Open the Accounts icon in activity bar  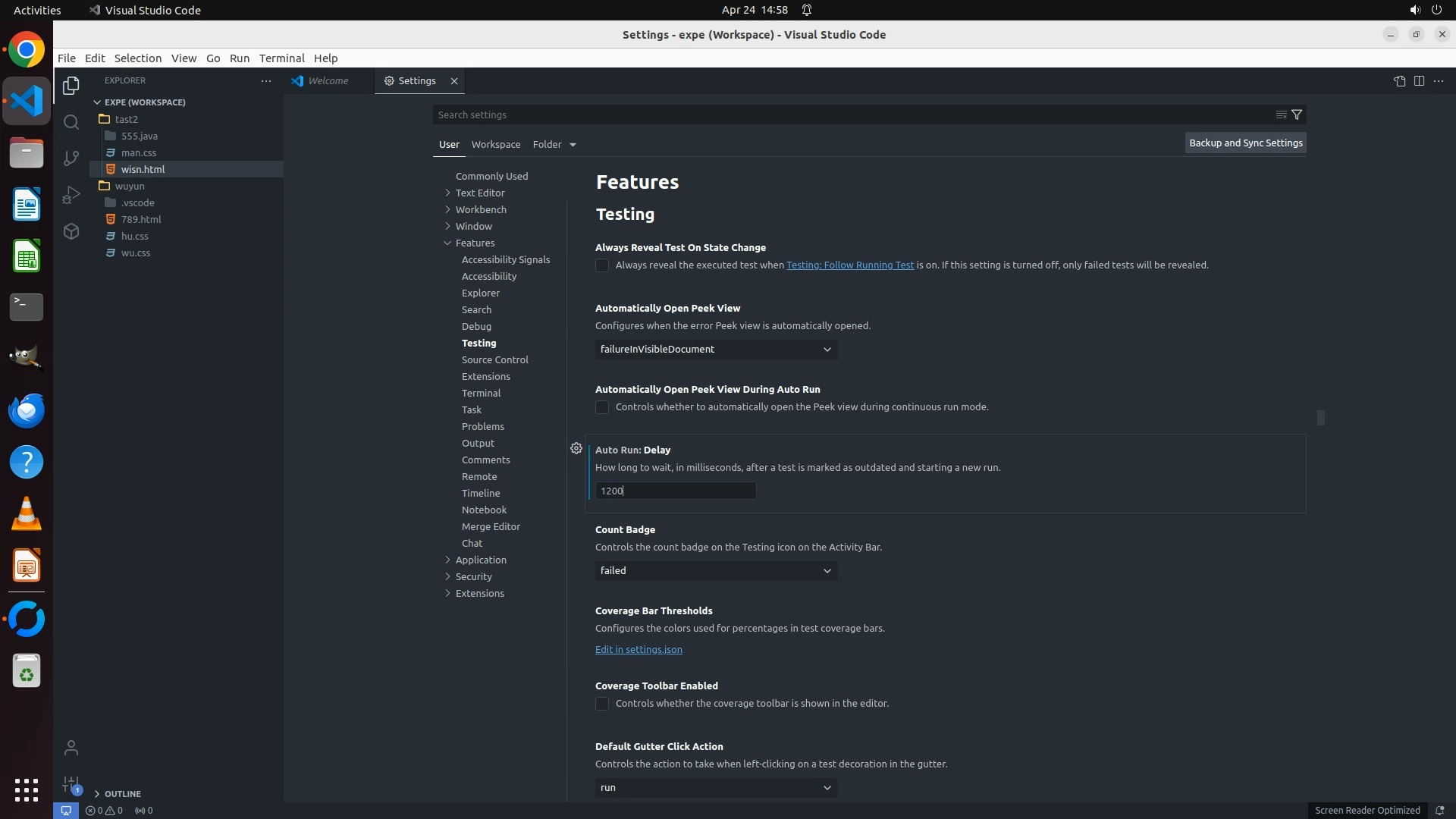coord(71,748)
